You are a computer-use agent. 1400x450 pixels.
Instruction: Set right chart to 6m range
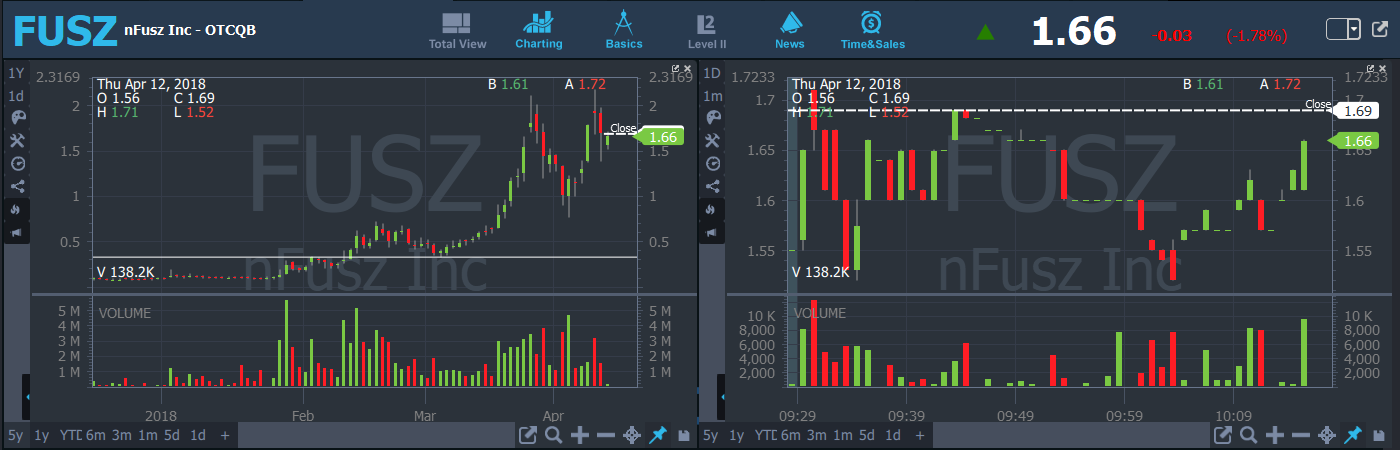click(x=791, y=435)
